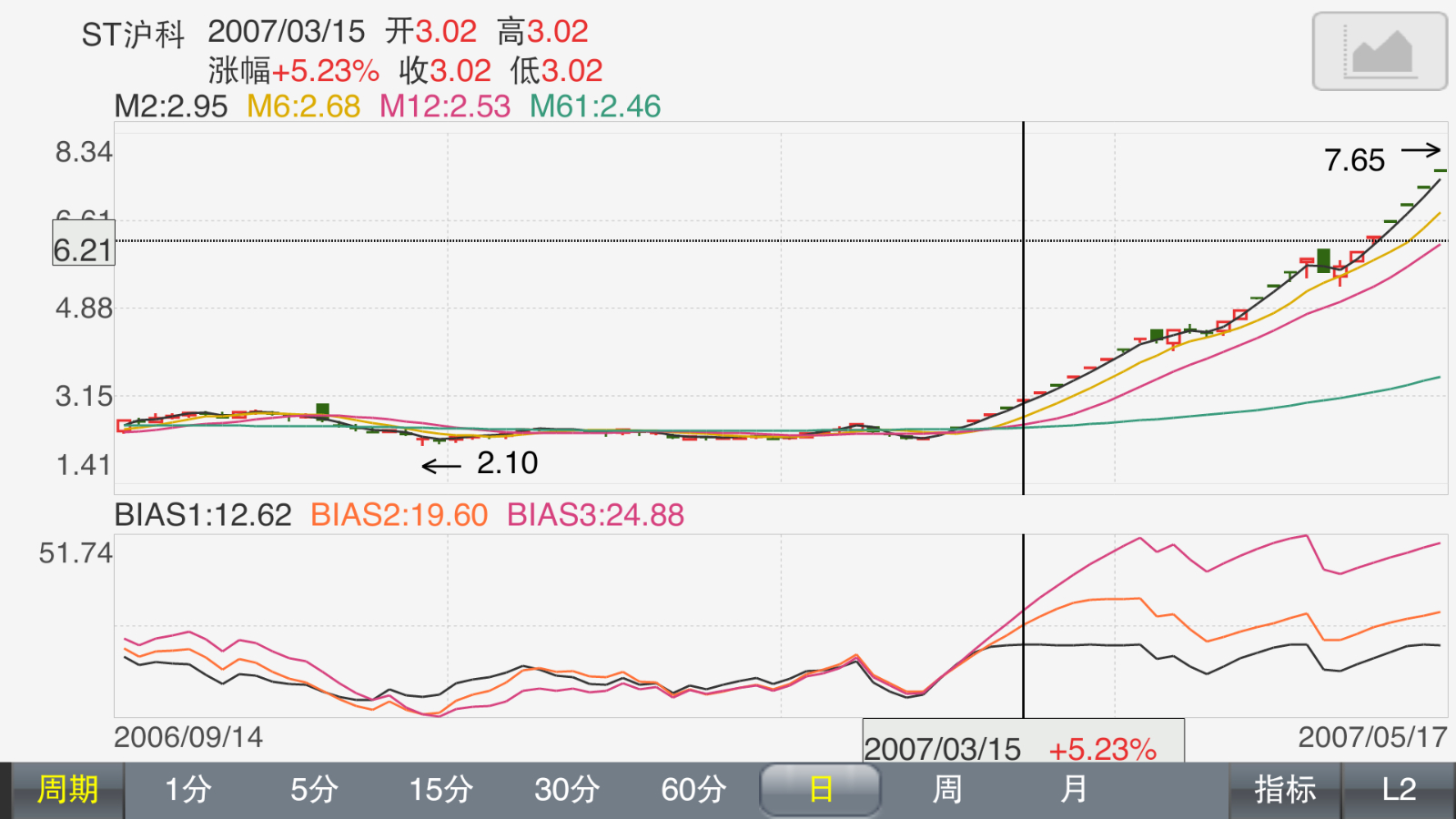Switch to 周 weekly chart

pyautogui.click(x=946, y=790)
